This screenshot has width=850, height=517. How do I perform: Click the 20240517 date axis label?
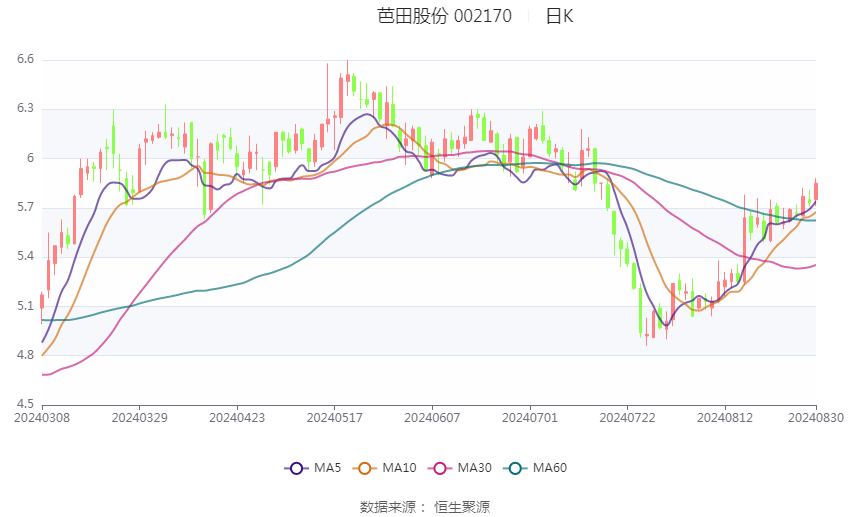point(334,418)
